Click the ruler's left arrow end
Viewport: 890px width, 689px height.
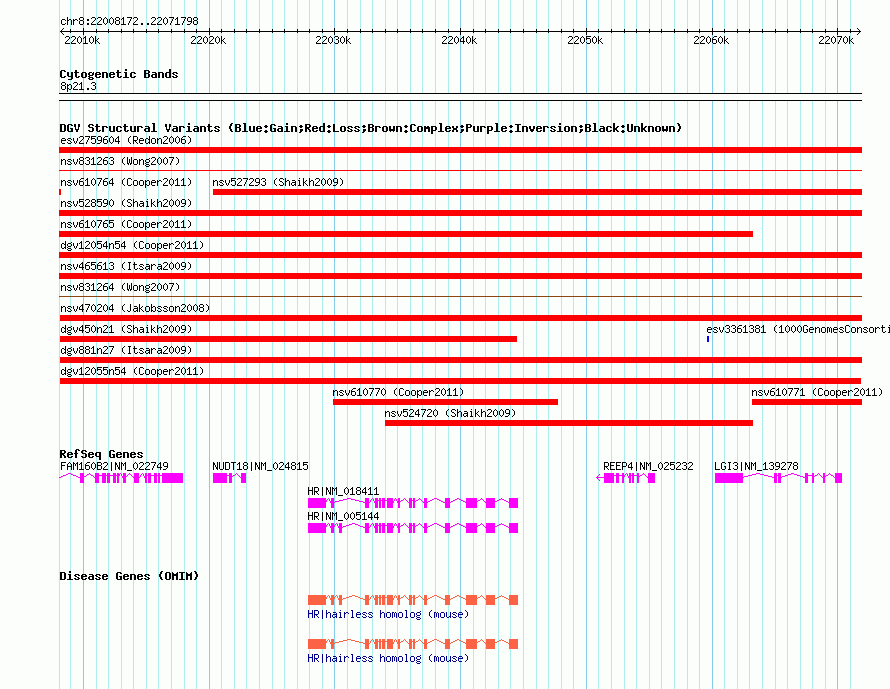click(62, 31)
